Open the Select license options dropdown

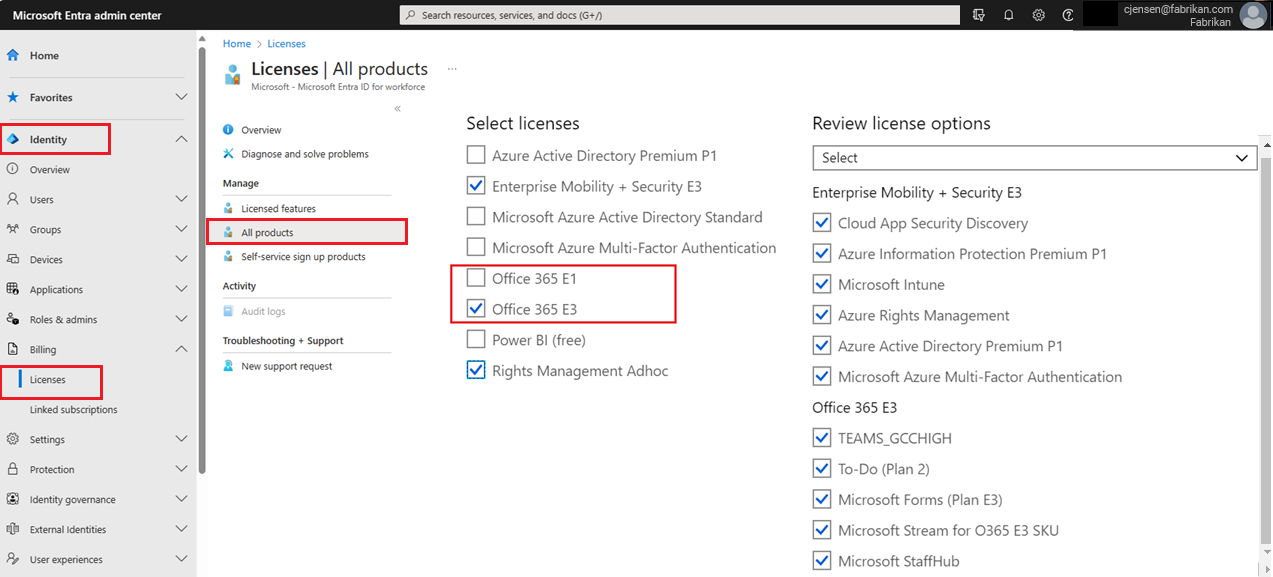[1034, 158]
